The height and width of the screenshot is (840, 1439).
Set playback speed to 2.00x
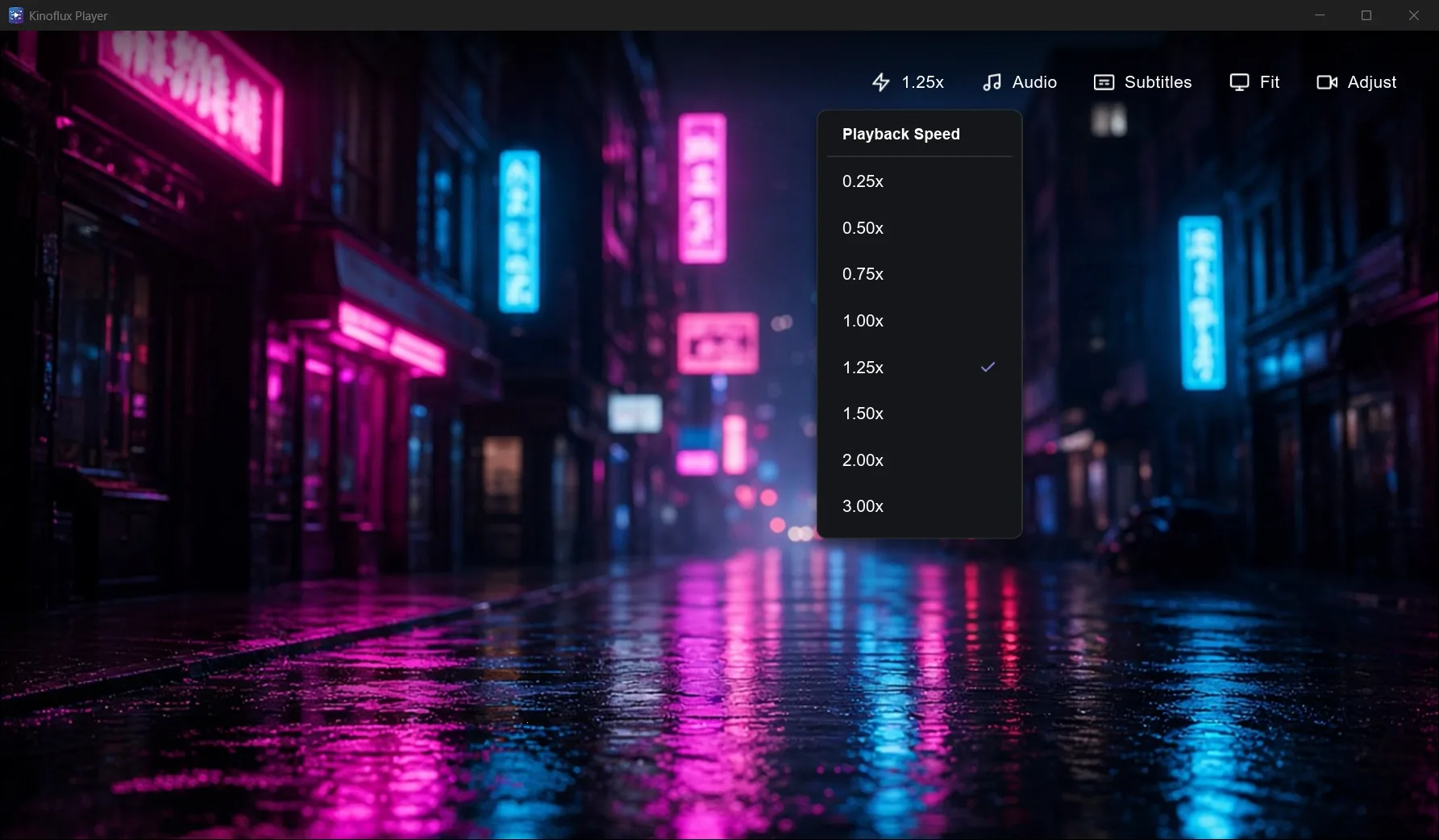click(x=919, y=460)
